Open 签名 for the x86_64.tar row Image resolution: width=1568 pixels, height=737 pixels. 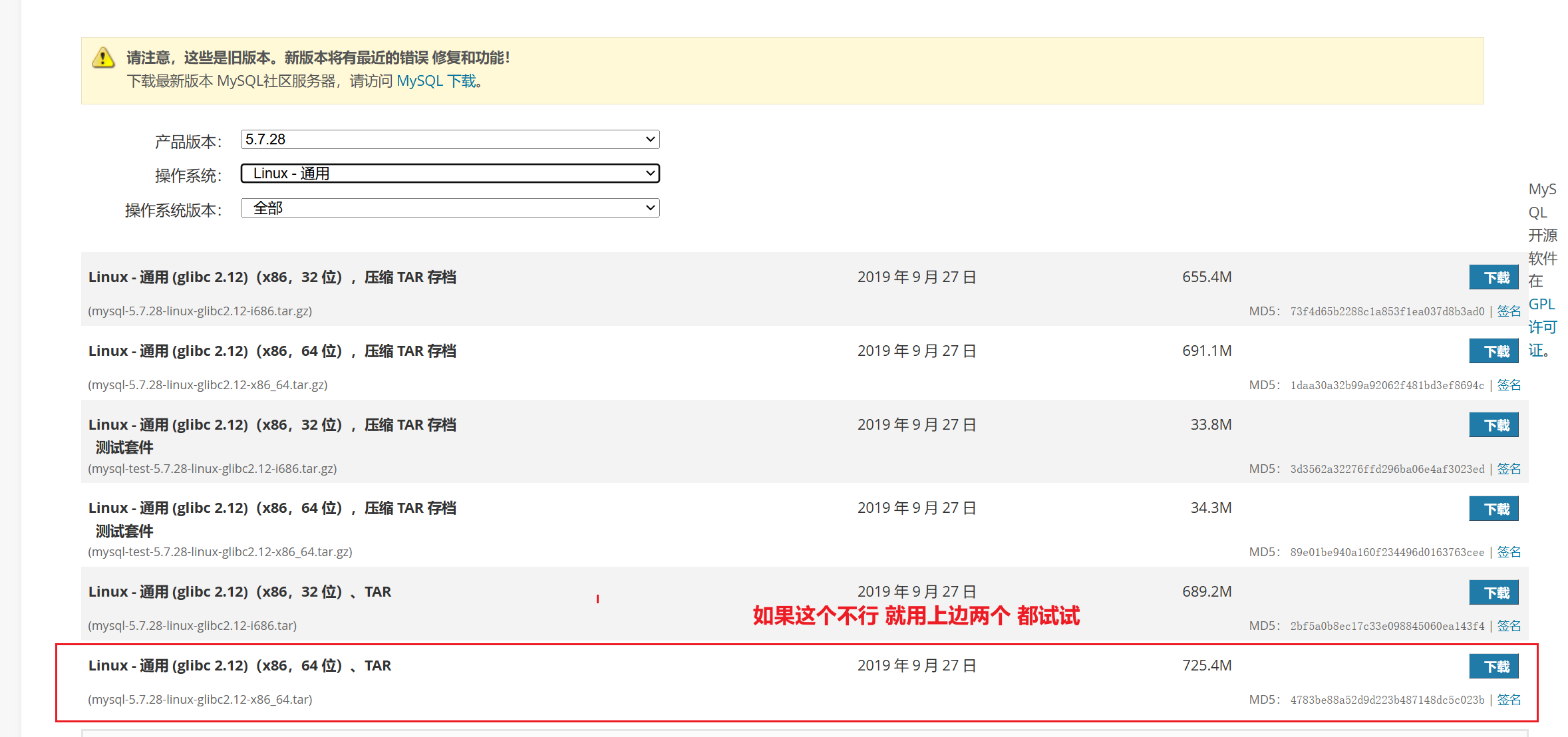1508,700
